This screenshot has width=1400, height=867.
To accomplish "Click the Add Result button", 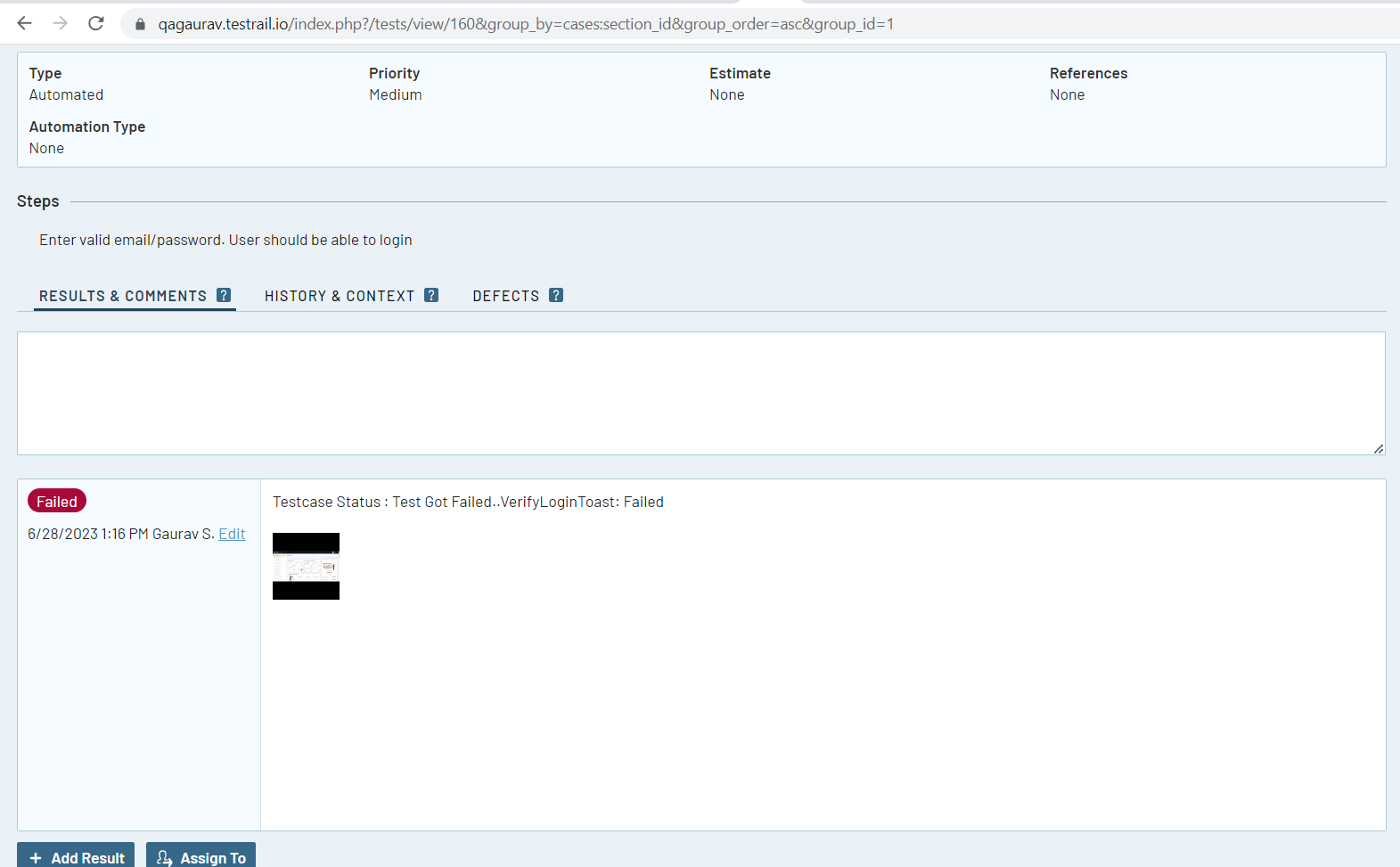I will tap(76, 855).
